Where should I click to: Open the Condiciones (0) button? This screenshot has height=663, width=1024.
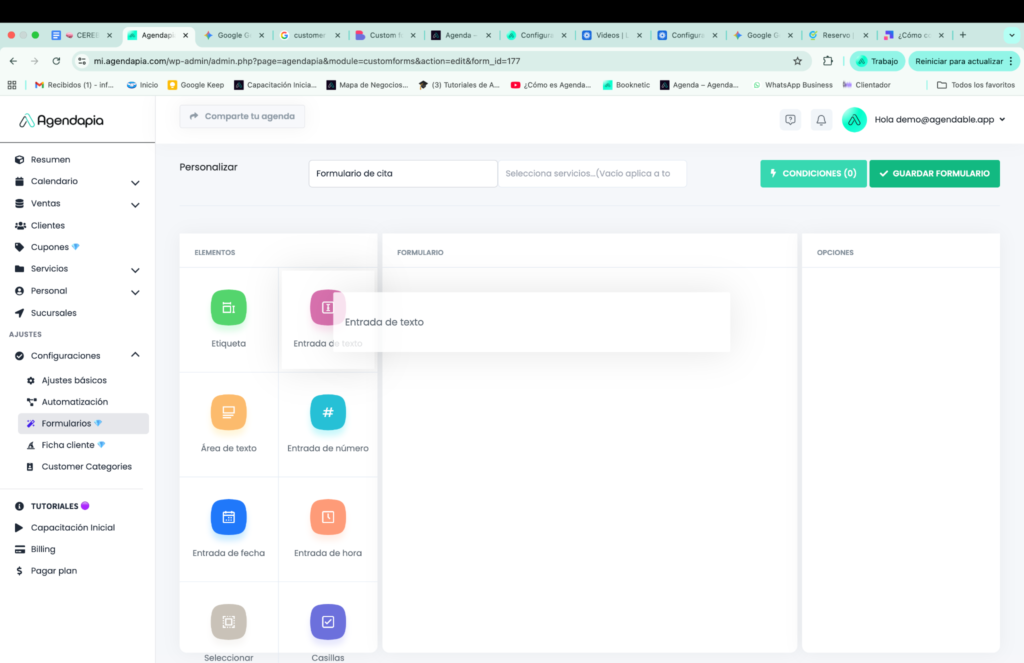(x=813, y=174)
